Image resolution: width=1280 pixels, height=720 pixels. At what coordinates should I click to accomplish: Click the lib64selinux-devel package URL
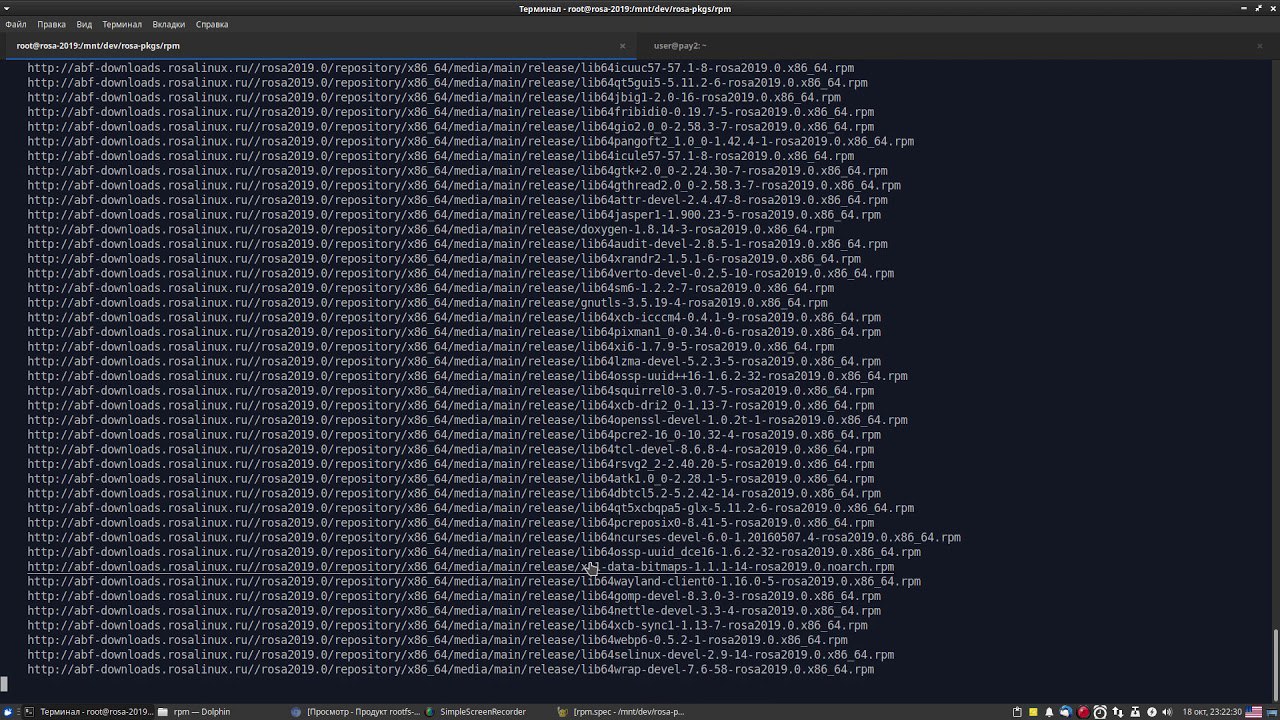pos(461,655)
